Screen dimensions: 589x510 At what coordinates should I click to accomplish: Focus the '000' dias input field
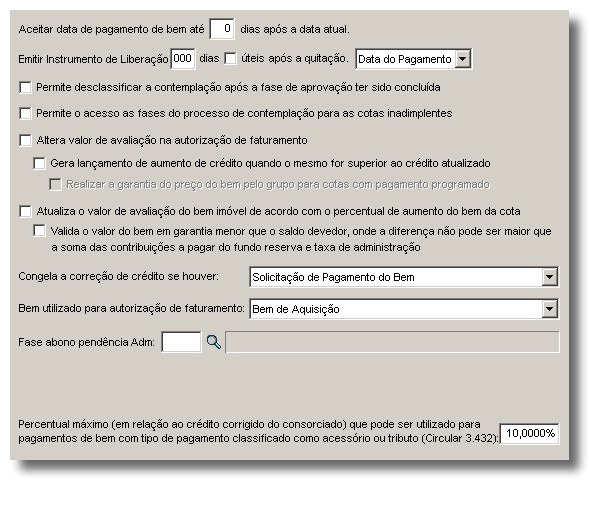pyautogui.click(x=183, y=59)
